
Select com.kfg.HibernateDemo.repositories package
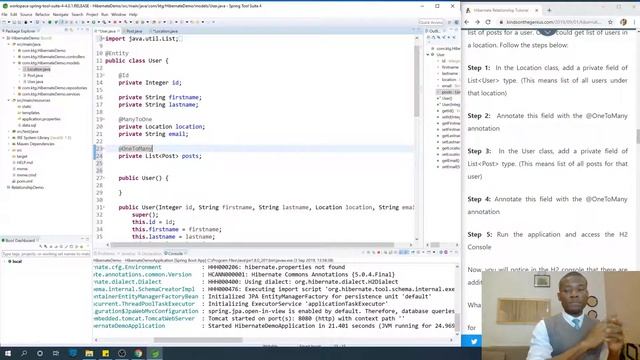(54, 88)
